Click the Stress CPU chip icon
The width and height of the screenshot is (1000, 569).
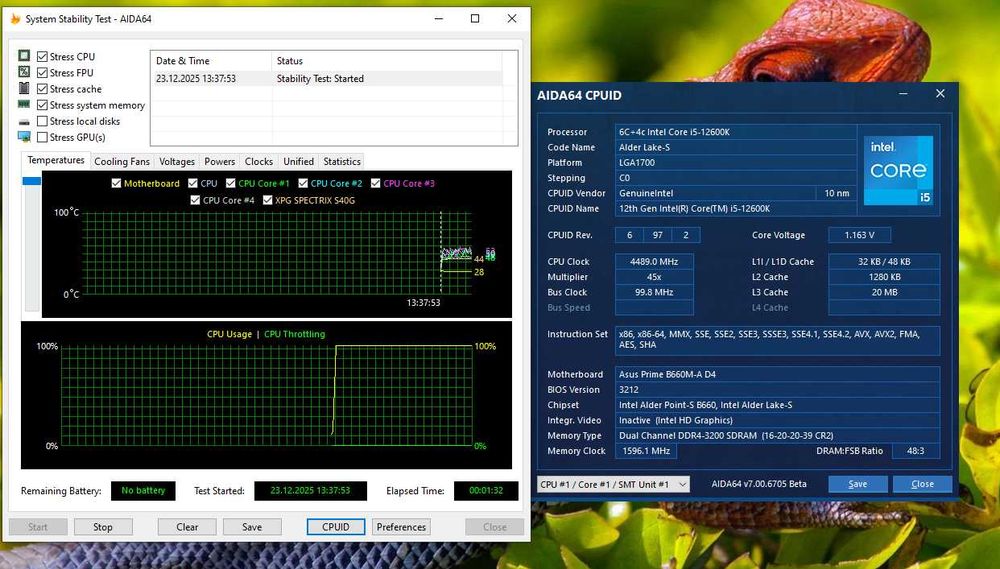24,56
